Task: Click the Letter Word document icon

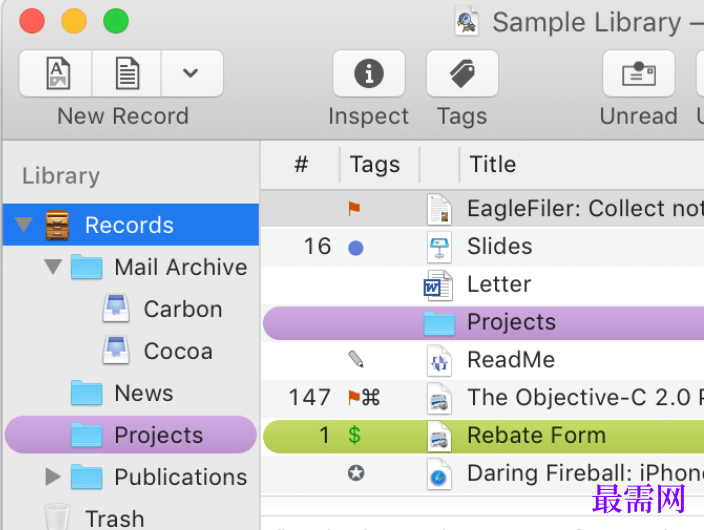Action: point(438,285)
